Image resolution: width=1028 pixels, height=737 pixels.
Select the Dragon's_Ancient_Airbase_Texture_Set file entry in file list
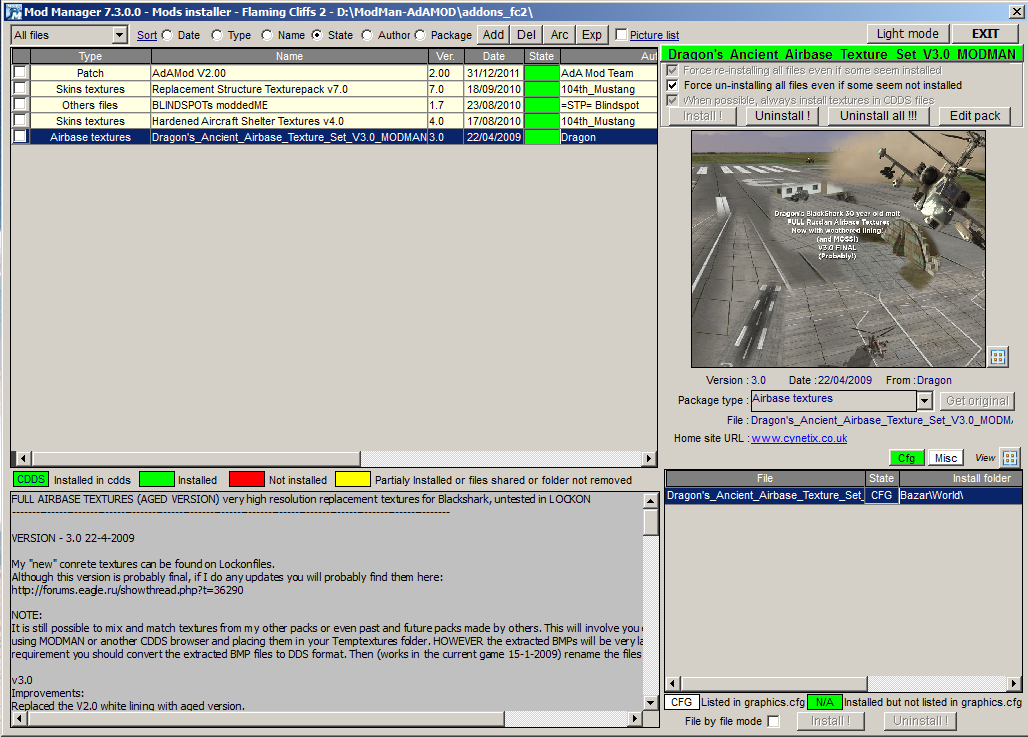point(764,496)
